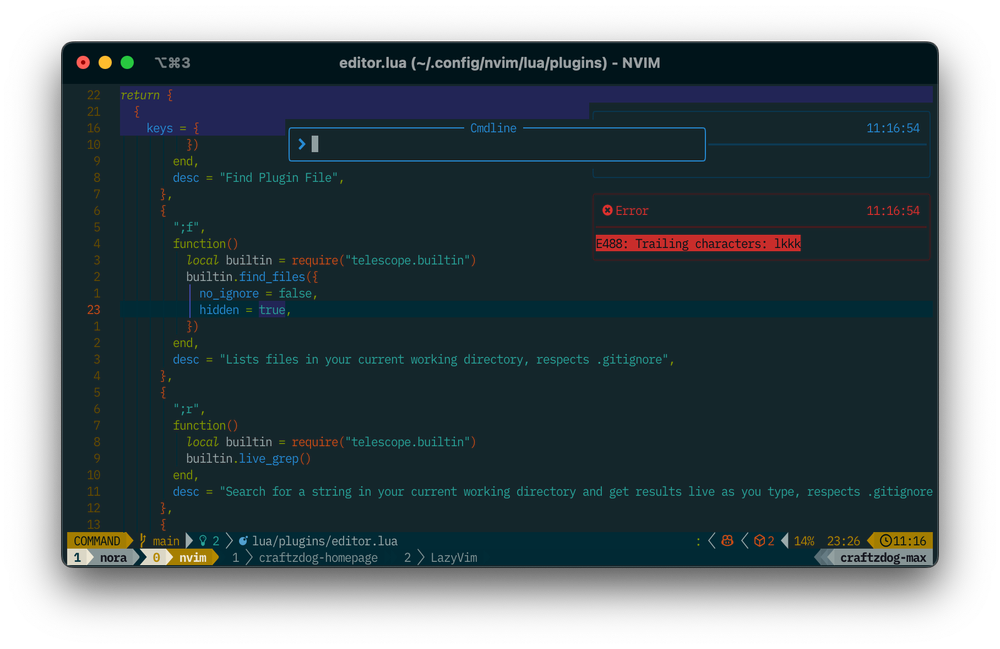Click the Error badge icon in the notification popup
The image size is (1000, 649).
(608, 211)
